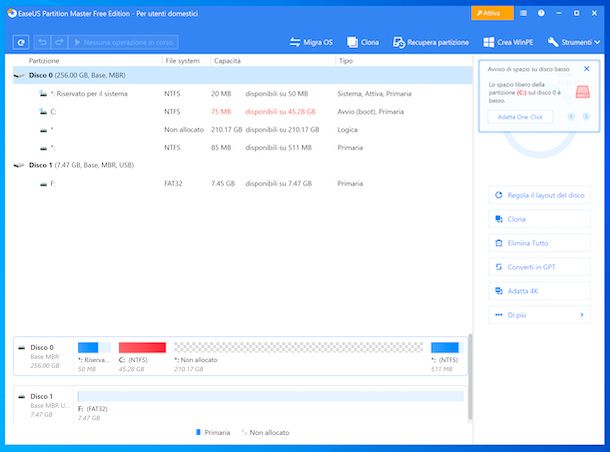The width and height of the screenshot is (610, 452).
Task: Open the Clona toolbar tool
Action: [363, 42]
